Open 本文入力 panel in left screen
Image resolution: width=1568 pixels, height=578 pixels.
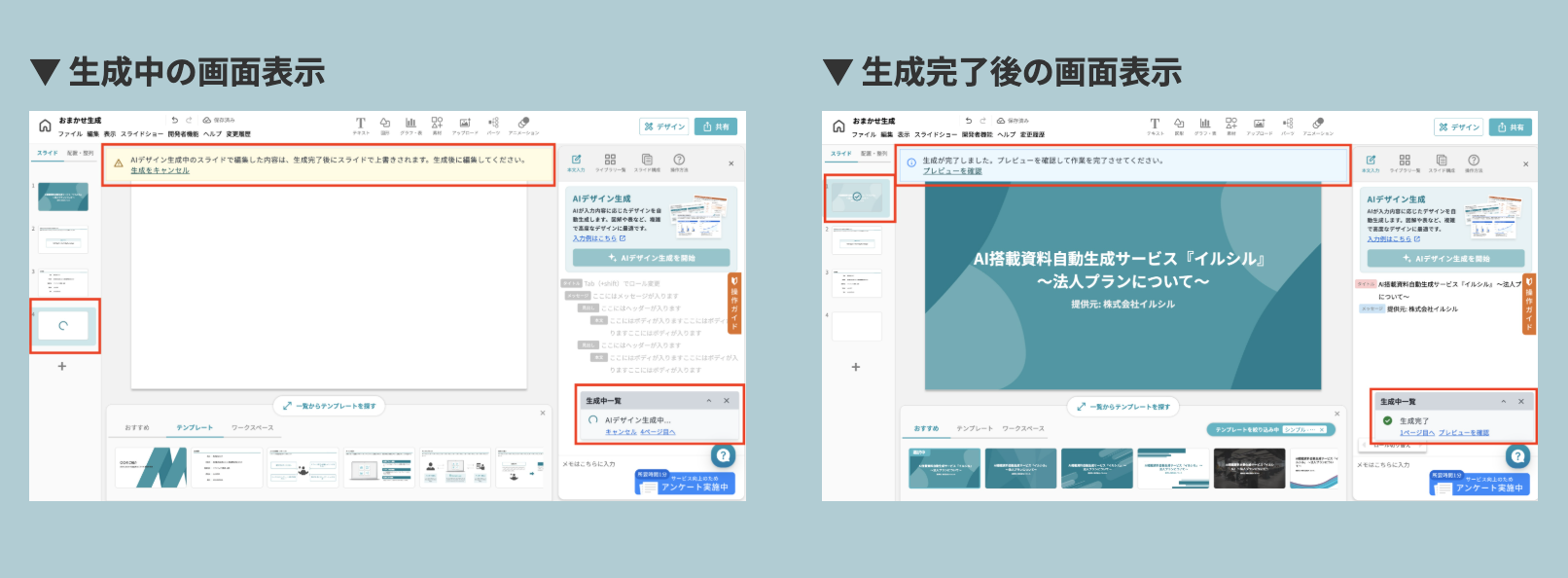point(576,163)
